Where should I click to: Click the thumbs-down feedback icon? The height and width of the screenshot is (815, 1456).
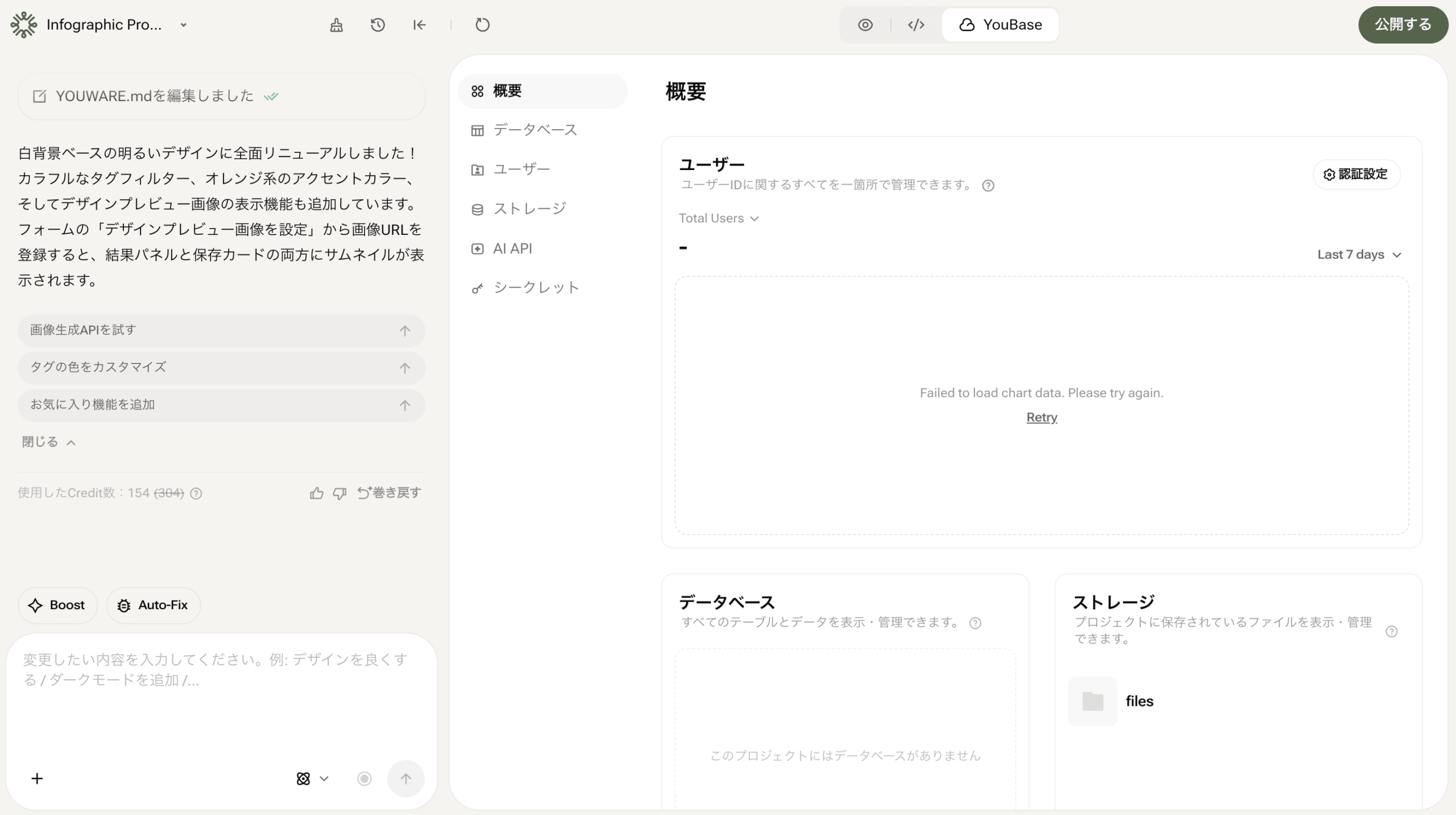(340, 493)
